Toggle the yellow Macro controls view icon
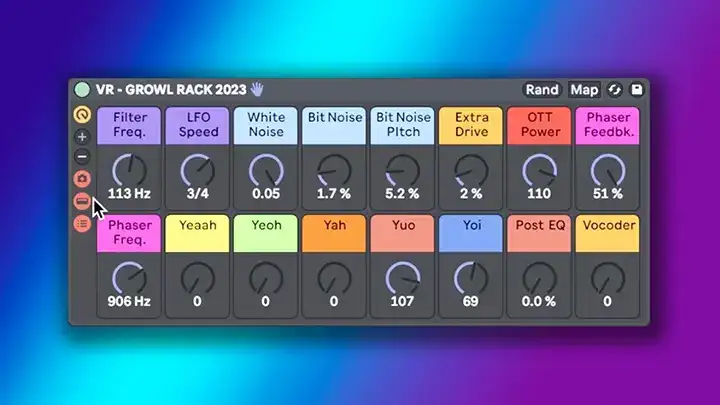 click(82, 114)
